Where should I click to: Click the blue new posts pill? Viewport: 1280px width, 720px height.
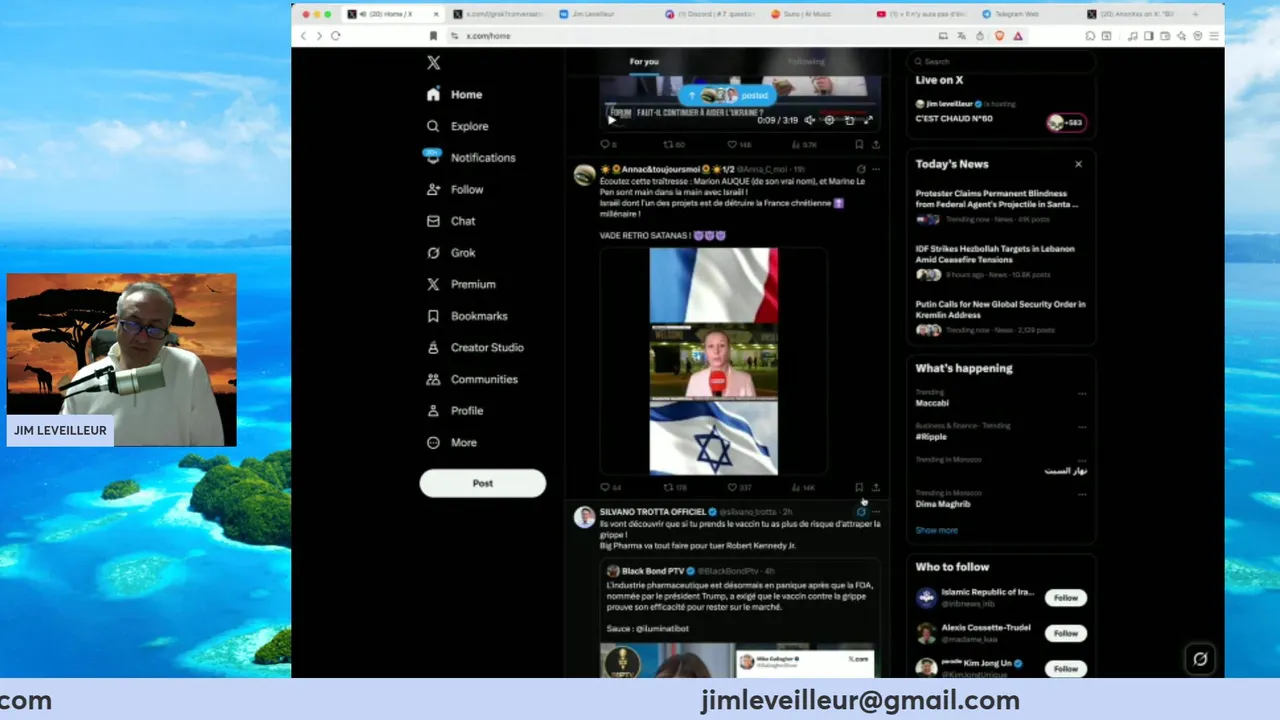coord(727,95)
